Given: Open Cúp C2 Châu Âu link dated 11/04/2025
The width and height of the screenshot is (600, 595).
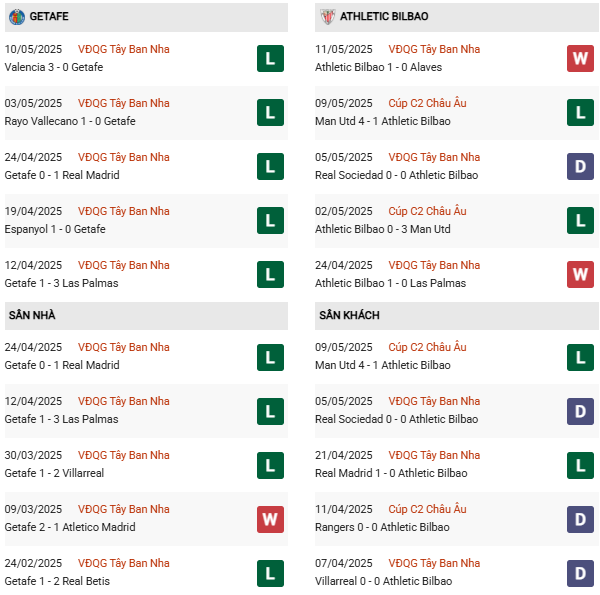Looking at the screenshot, I should pos(427,509).
